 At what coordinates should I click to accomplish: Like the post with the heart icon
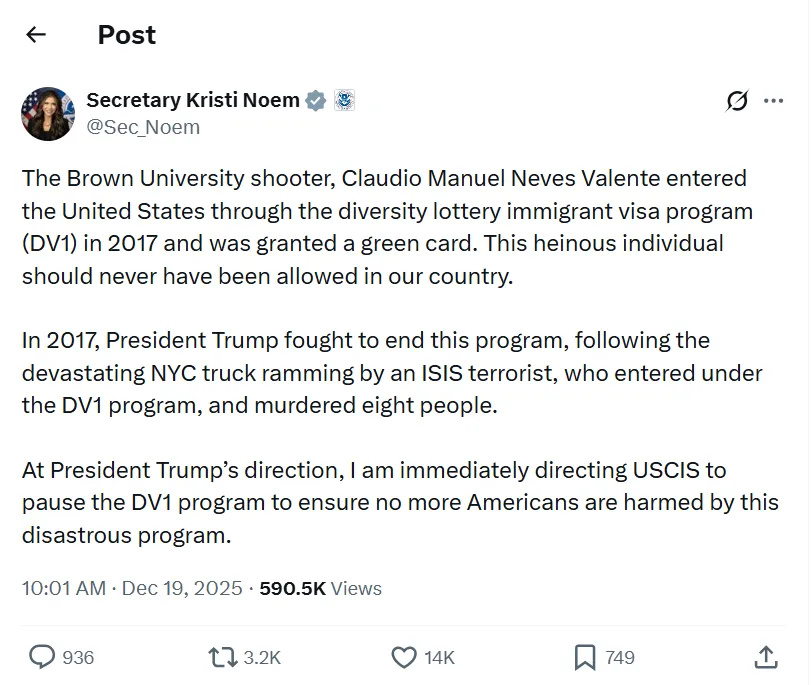[403, 657]
